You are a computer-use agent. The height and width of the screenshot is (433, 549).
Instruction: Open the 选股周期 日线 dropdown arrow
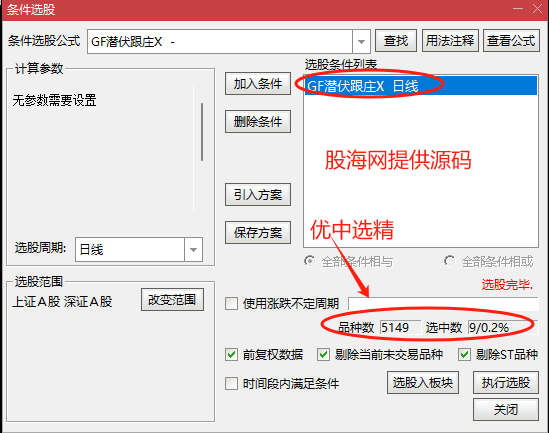(x=193, y=250)
